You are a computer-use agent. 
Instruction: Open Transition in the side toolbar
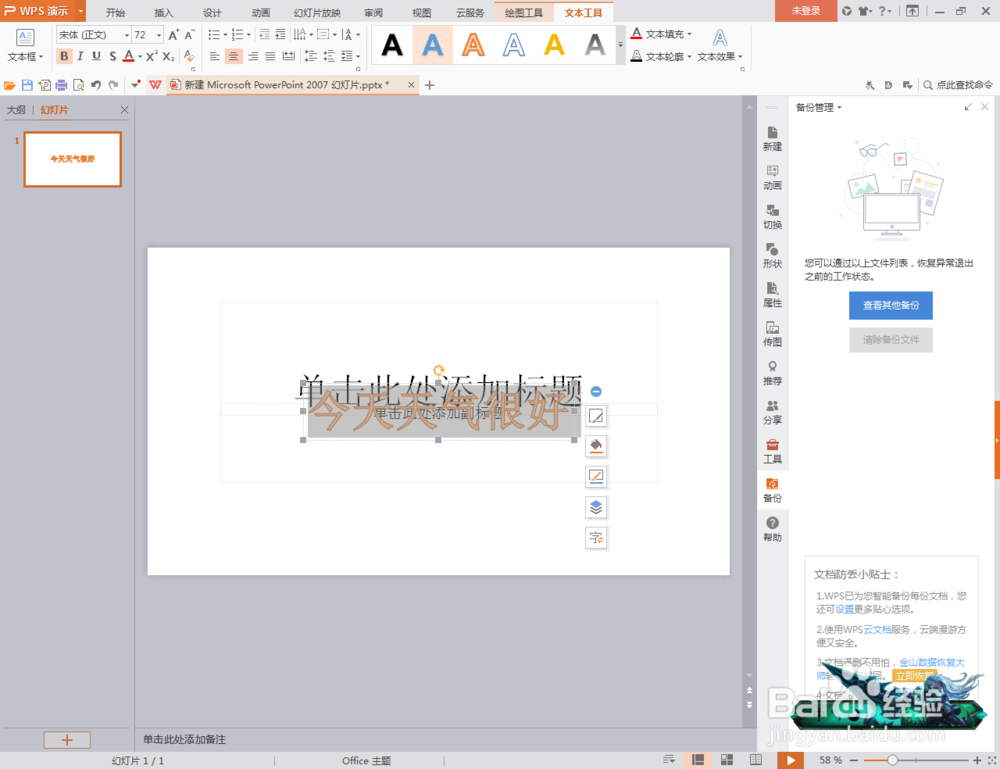click(x=772, y=217)
